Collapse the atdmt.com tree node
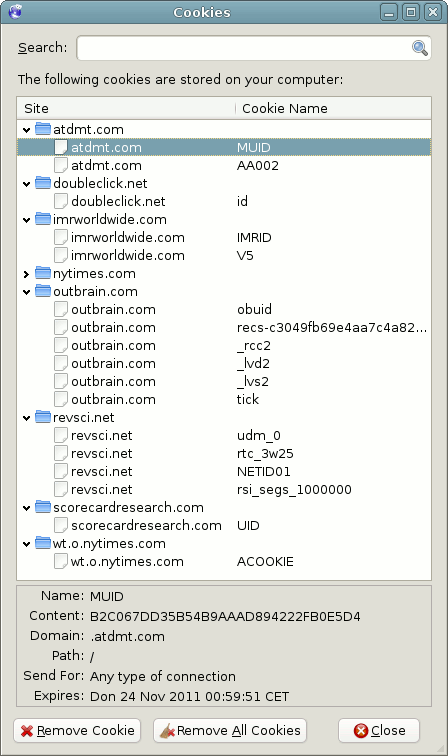Viewport: 448px width, 756px height. (27, 130)
